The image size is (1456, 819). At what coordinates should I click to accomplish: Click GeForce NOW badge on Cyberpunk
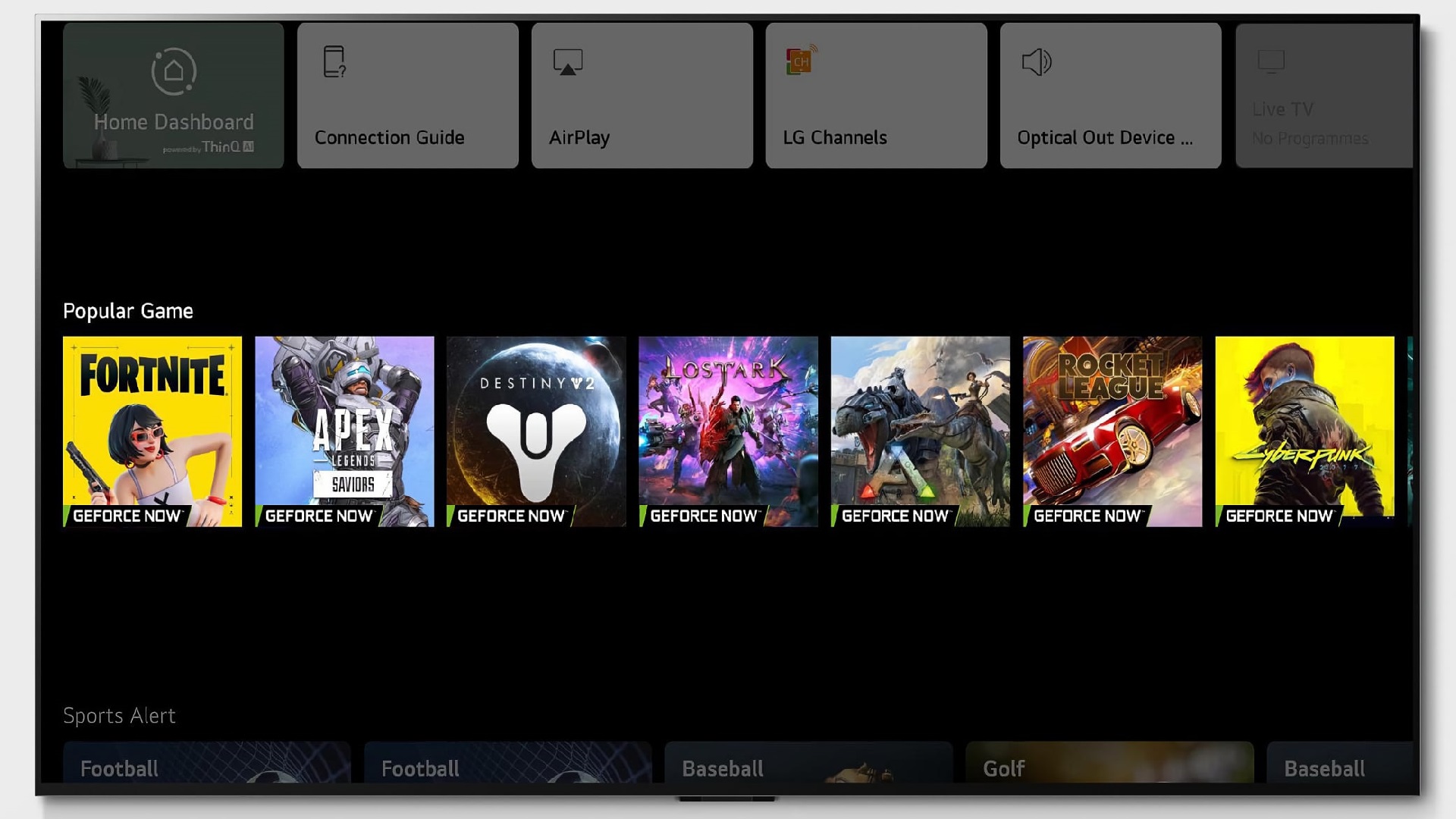(x=1279, y=516)
